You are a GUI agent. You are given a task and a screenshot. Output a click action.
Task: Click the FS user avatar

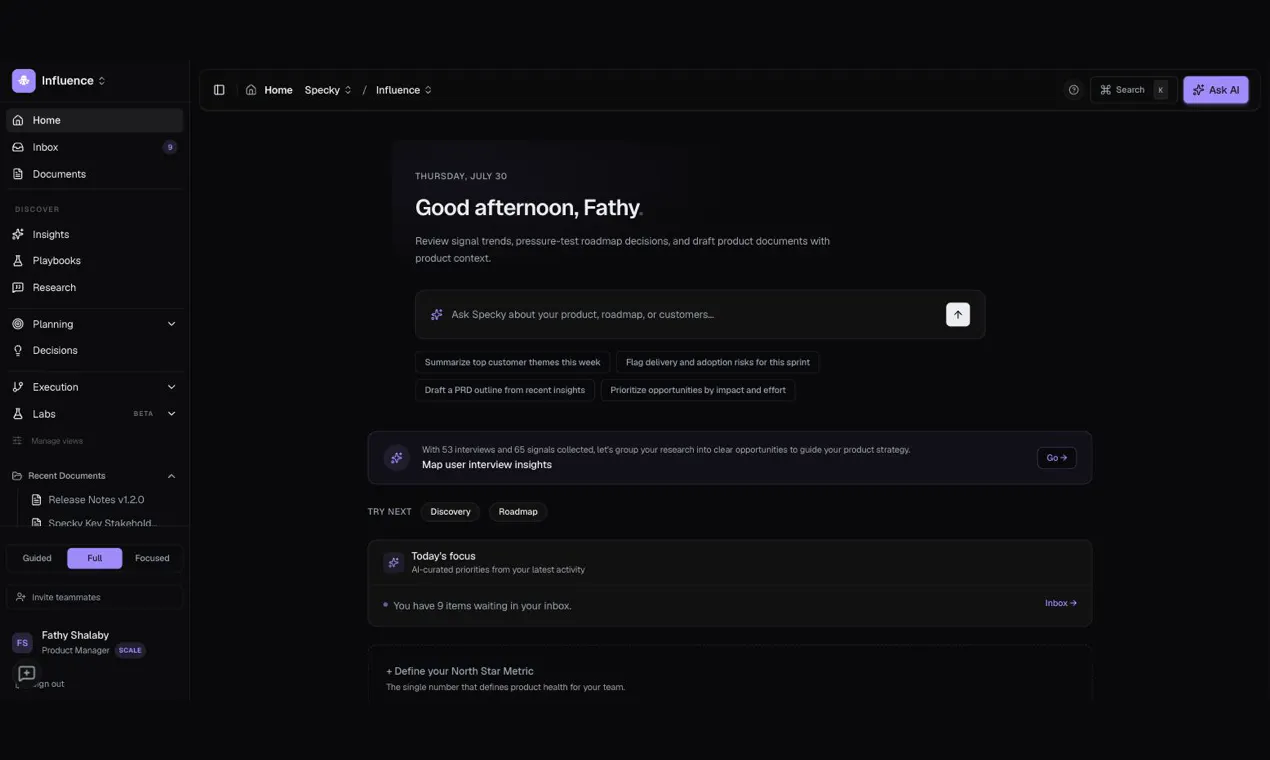point(22,643)
